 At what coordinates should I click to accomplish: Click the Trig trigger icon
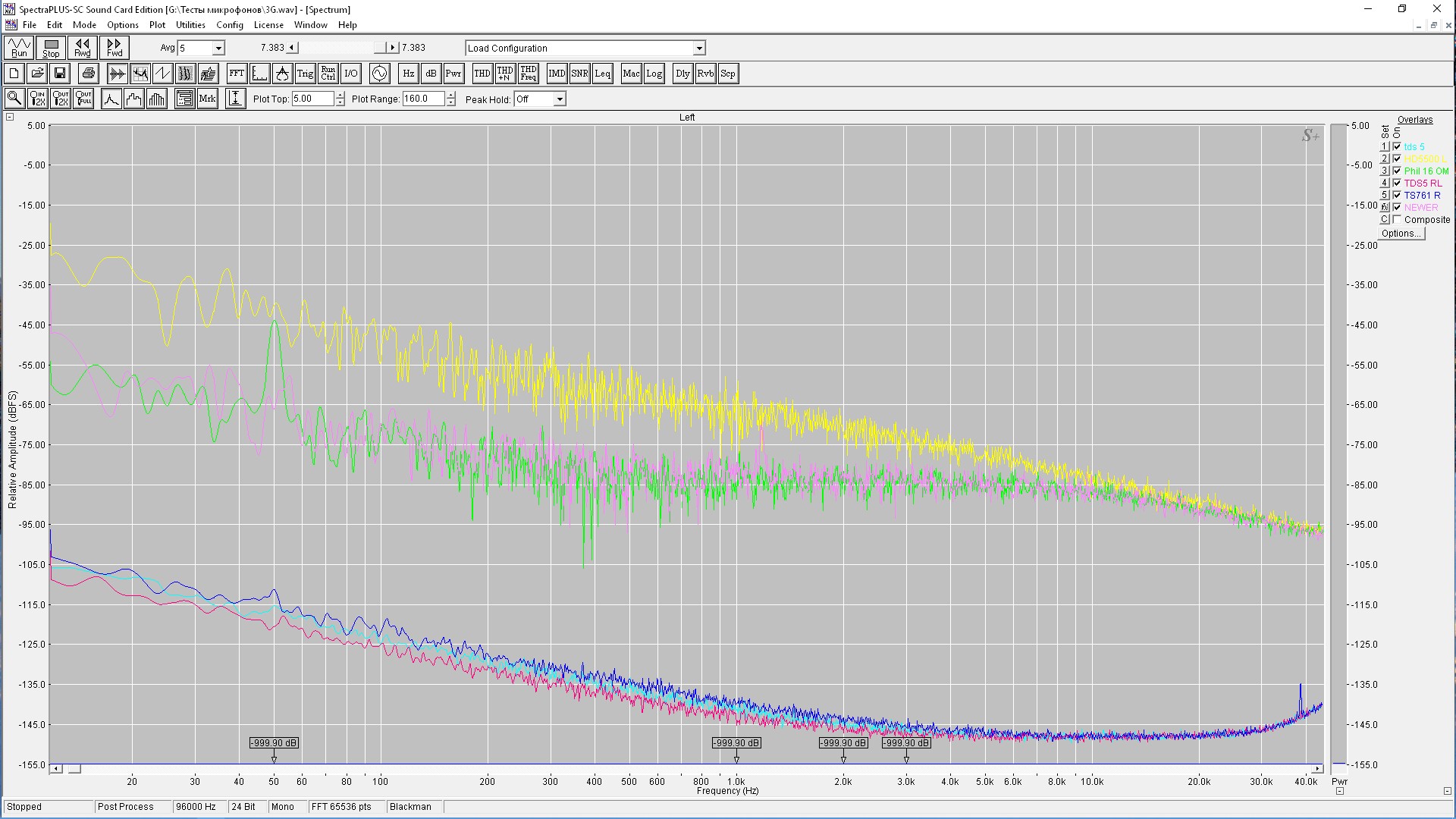(305, 74)
